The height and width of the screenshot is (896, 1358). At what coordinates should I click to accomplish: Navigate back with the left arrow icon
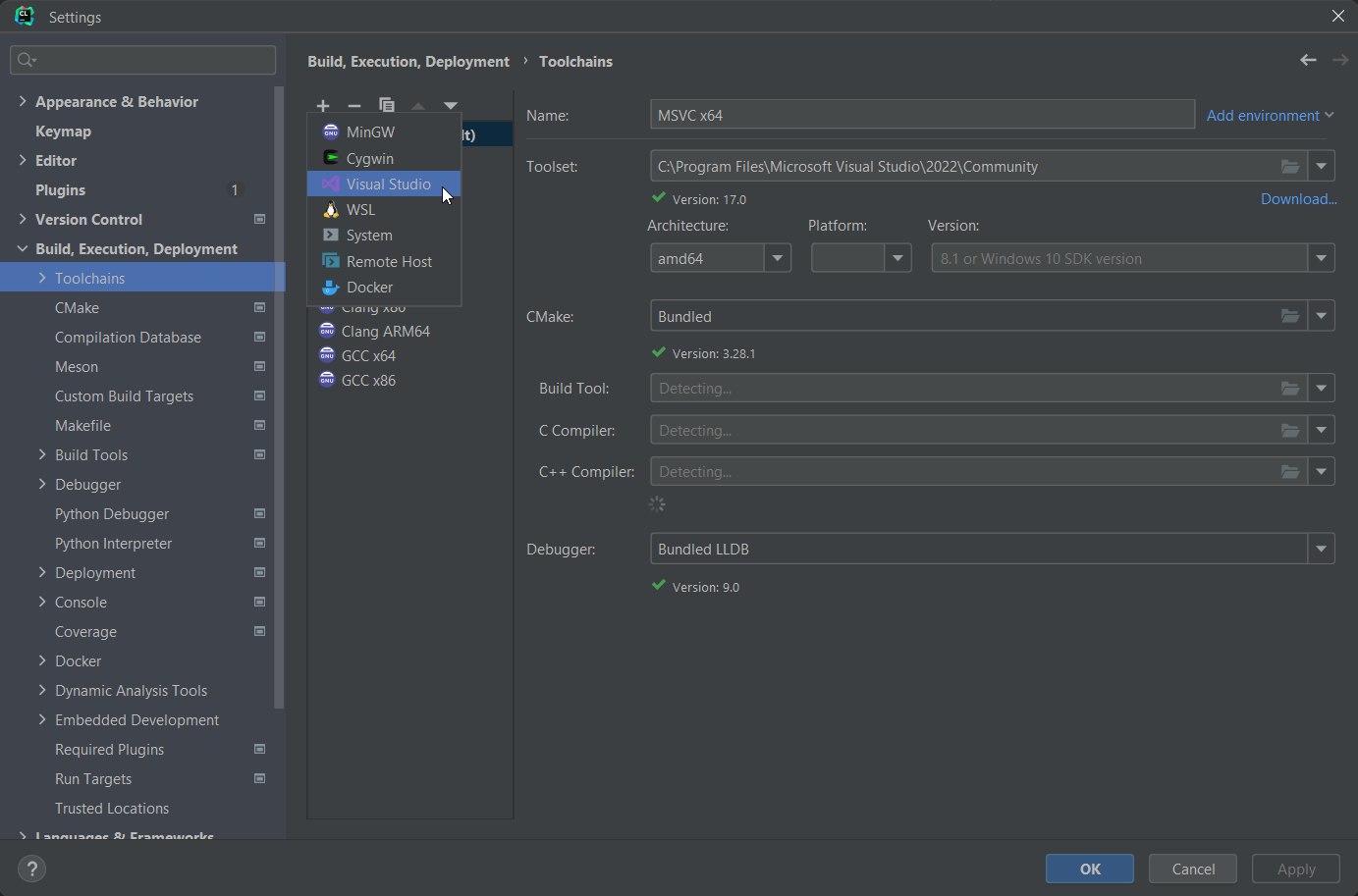(1308, 60)
